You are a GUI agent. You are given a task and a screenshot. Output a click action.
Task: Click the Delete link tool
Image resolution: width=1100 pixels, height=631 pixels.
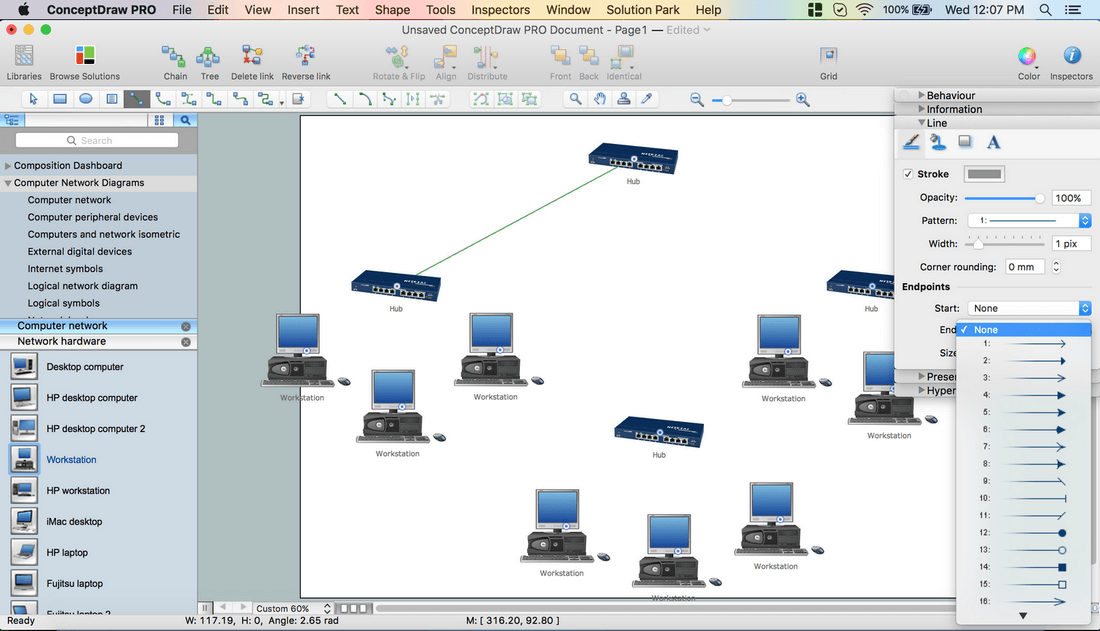252,62
